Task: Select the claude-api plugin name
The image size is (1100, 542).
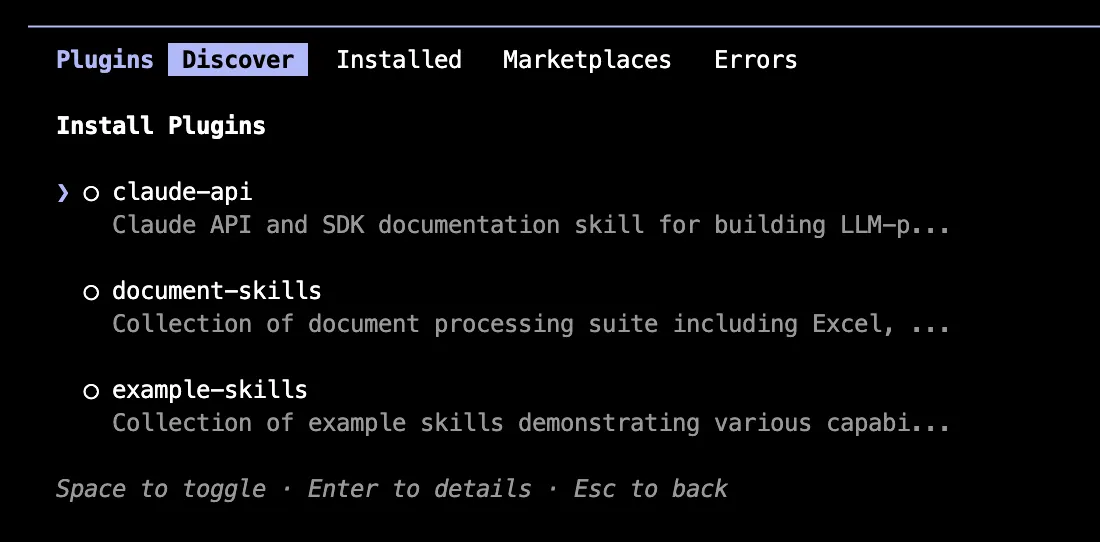Action: point(182,192)
